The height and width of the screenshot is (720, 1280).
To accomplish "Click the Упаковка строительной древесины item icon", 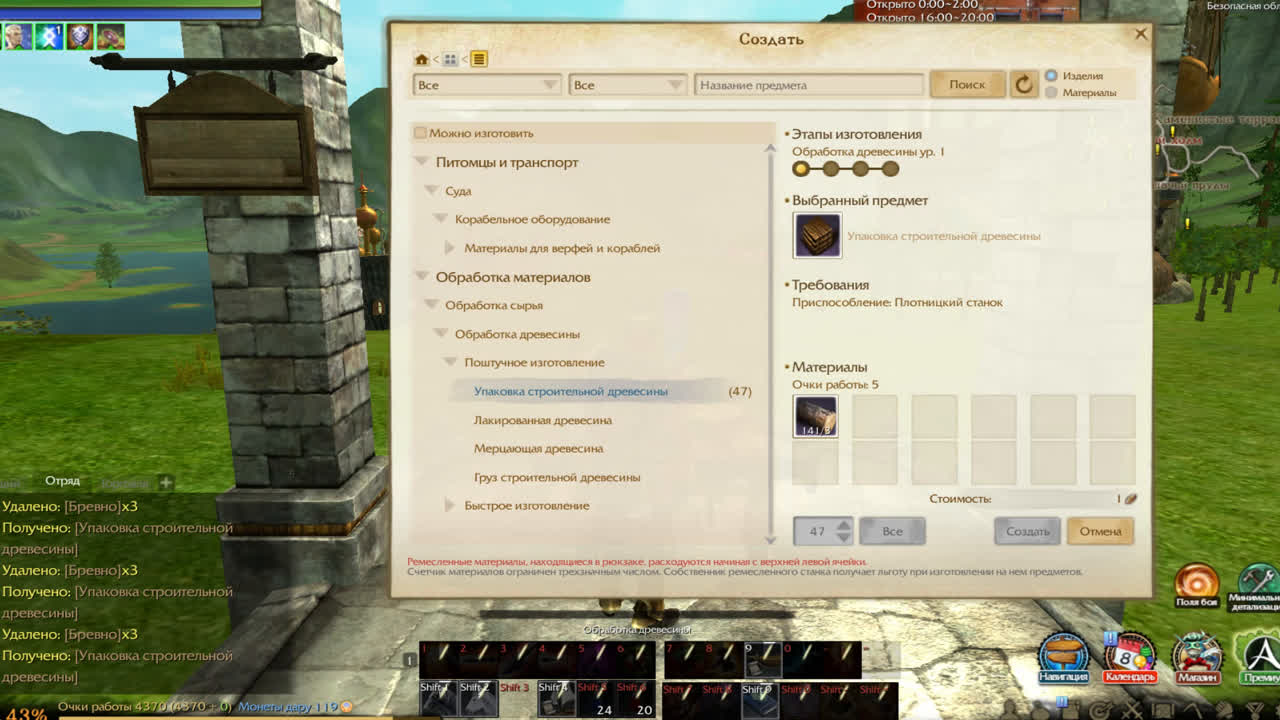I will pyautogui.click(x=817, y=236).
